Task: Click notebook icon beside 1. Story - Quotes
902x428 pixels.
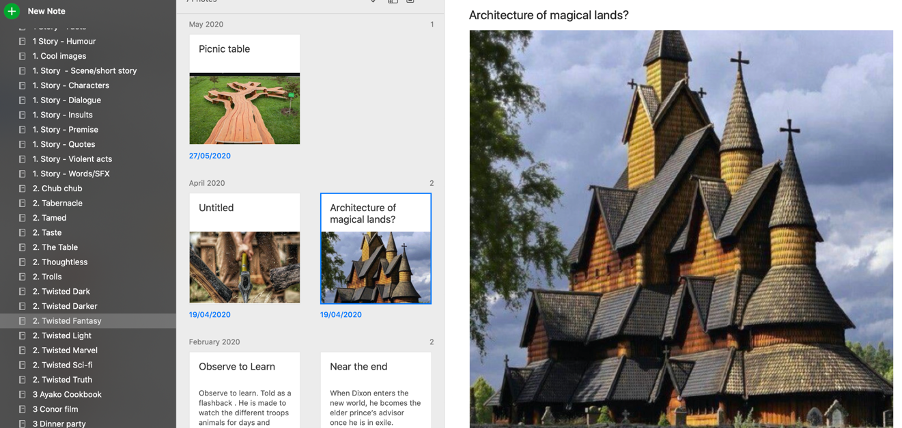Action: [x=22, y=144]
